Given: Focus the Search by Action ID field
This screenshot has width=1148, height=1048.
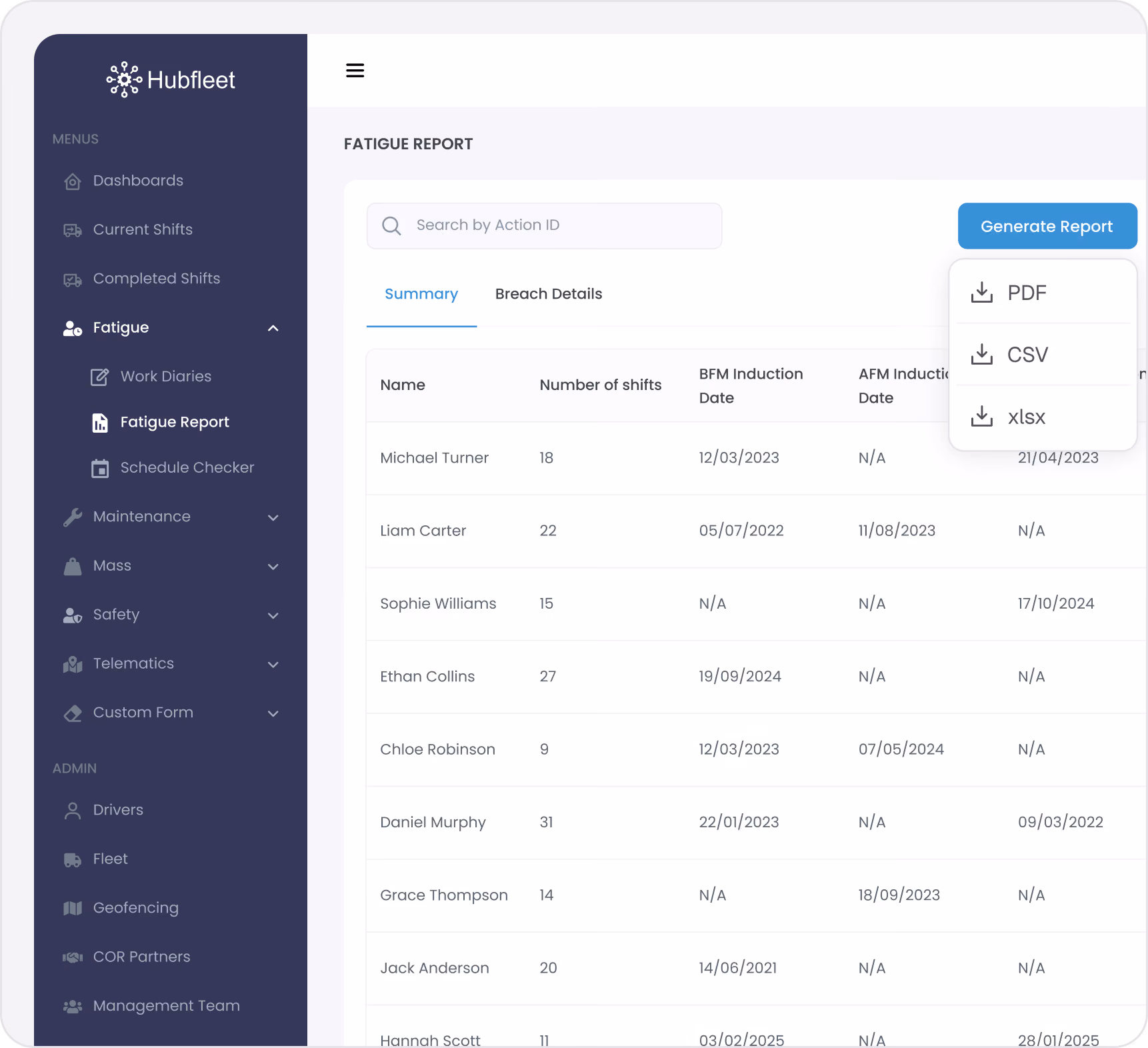Looking at the screenshot, I should 544,226.
